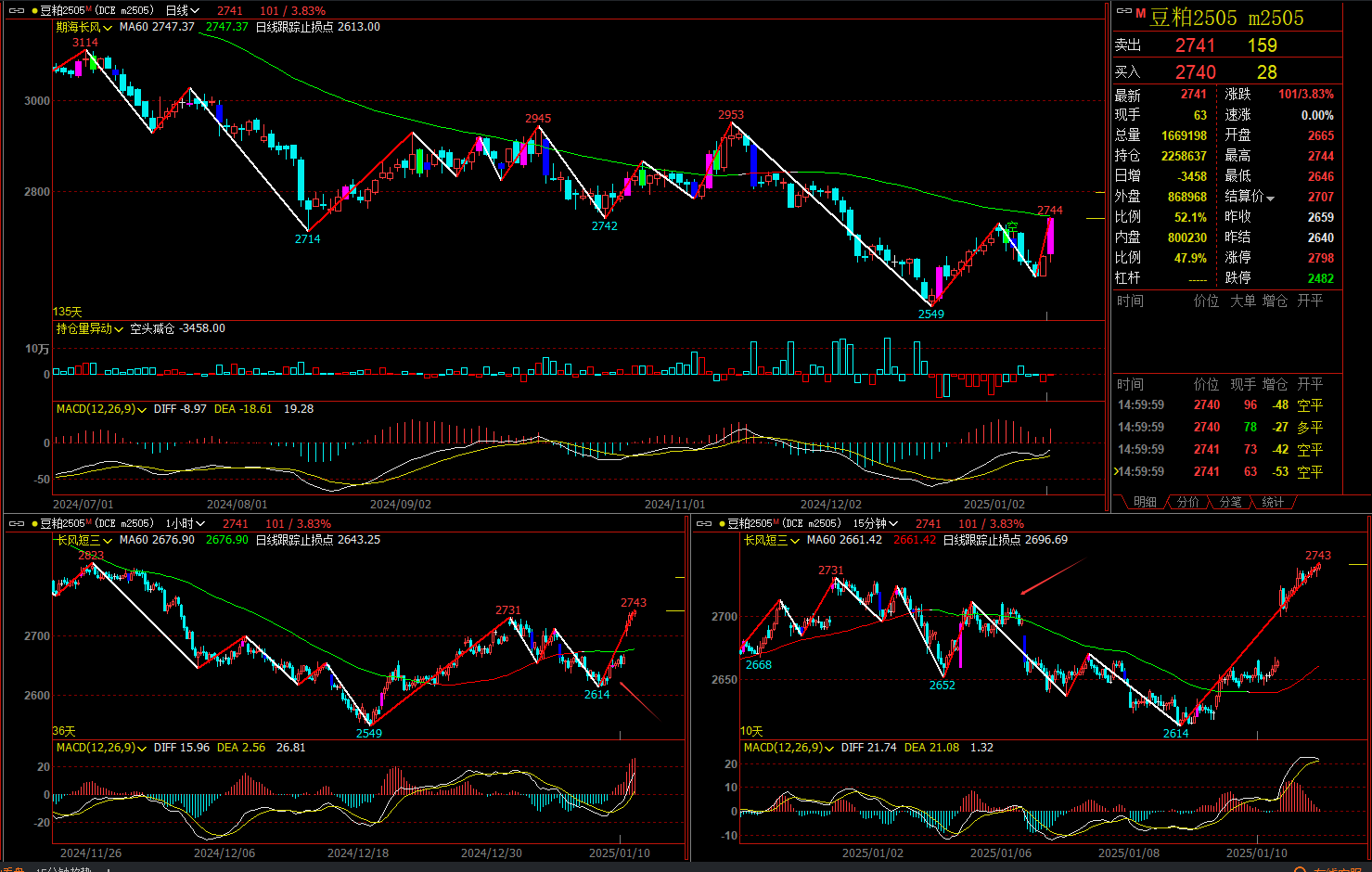Click the 最新 value 2741

(1194, 95)
